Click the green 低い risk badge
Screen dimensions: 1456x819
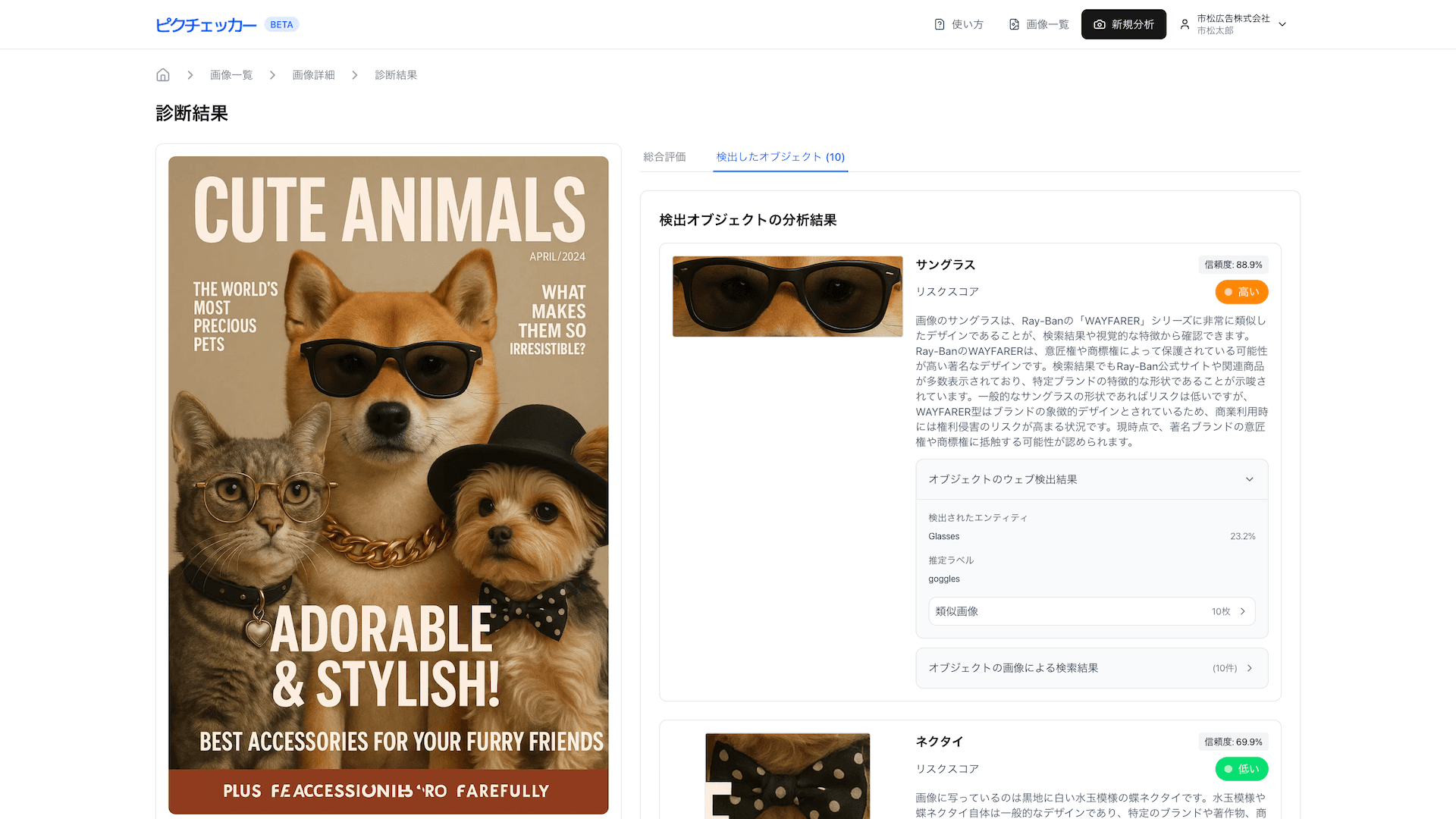point(1241,769)
